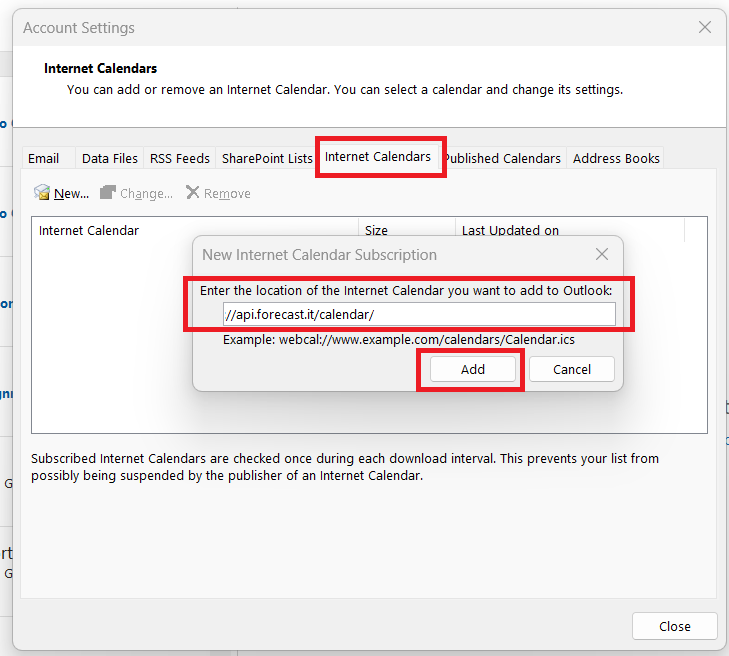Cancel the calendar subscription dialog
Viewport: 729px width, 656px height.
click(x=572, y=369)
